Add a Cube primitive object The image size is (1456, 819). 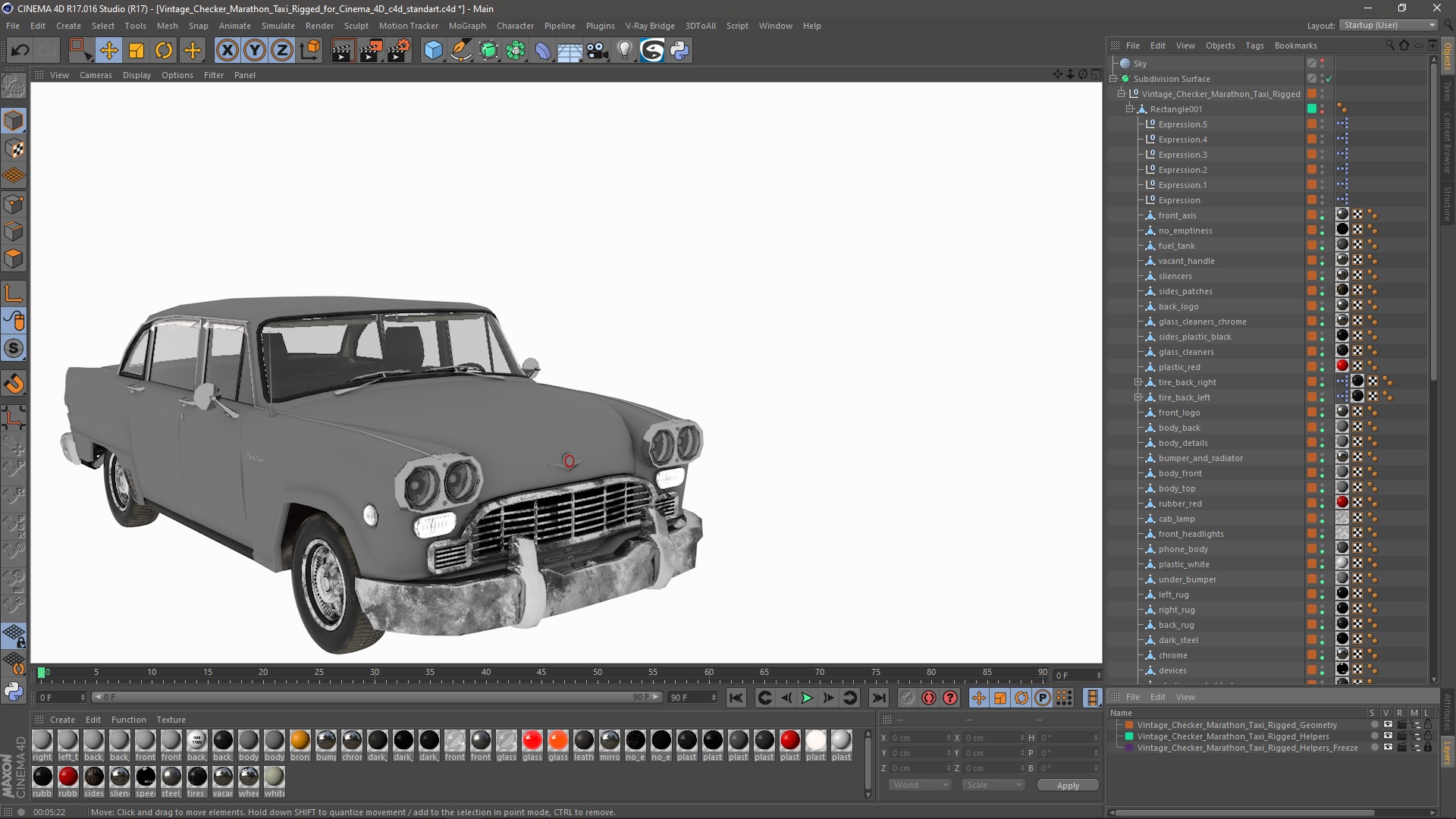coord(433,51)
